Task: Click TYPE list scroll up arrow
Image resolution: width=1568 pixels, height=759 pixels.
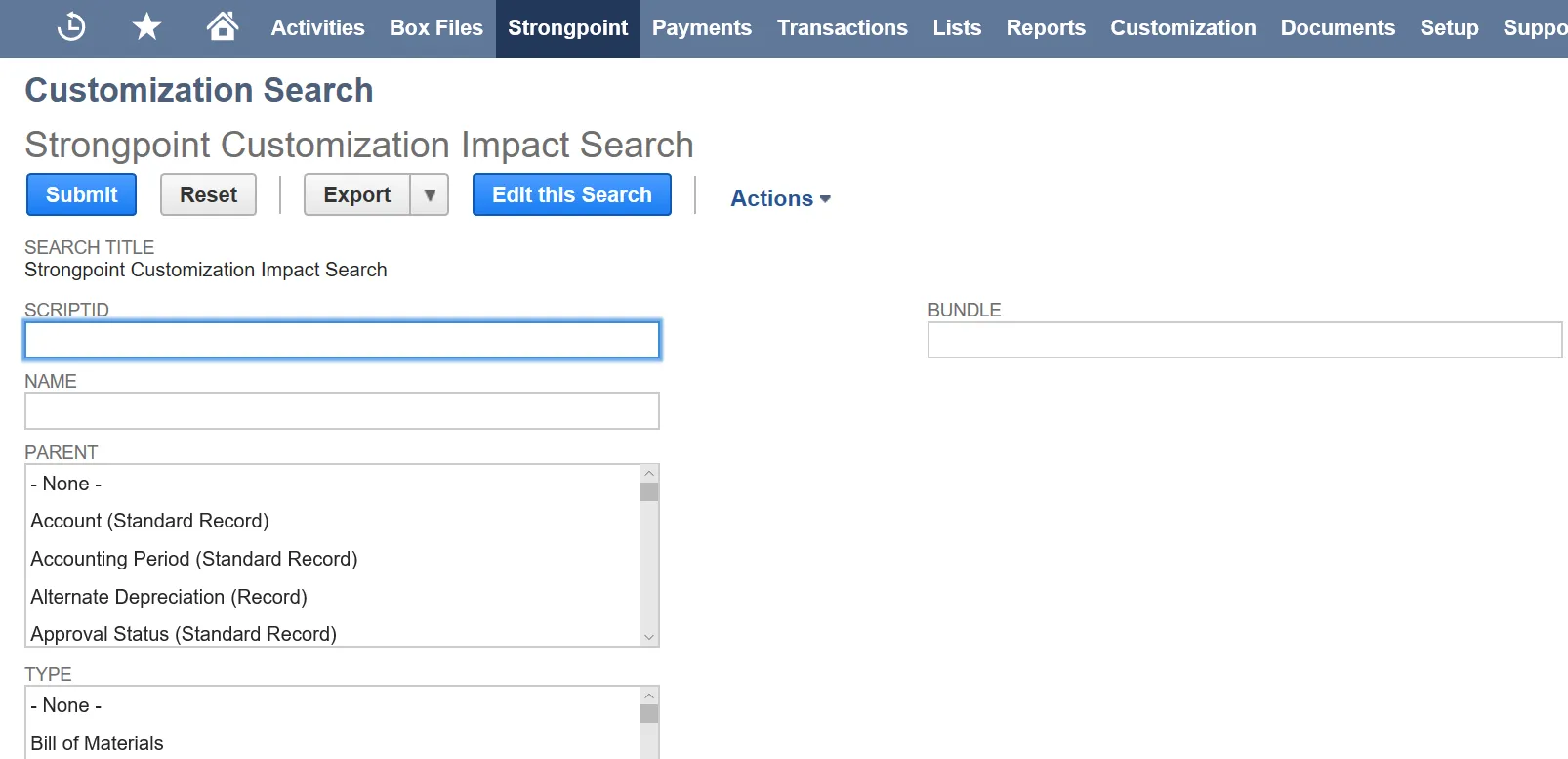Action: [x=649, y=696]
